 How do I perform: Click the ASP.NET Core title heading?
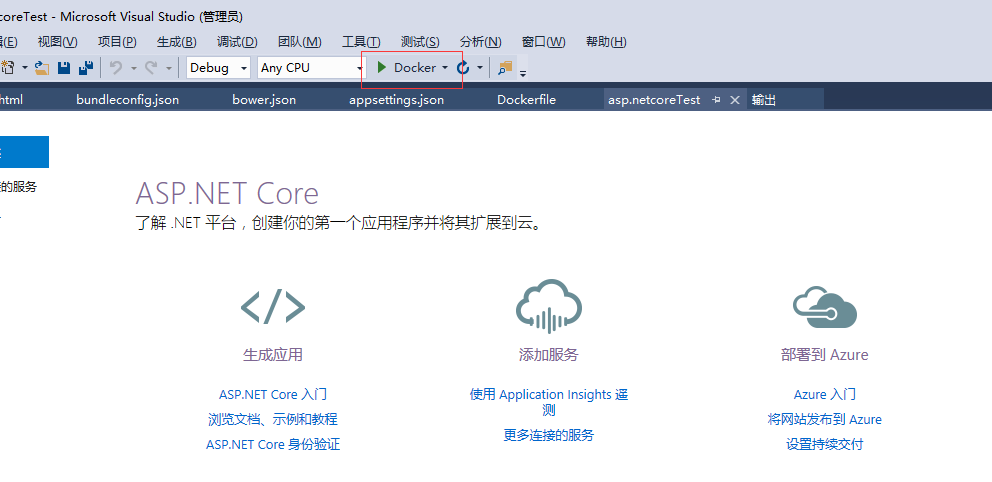pyautogui.click(x=227, y=194)
